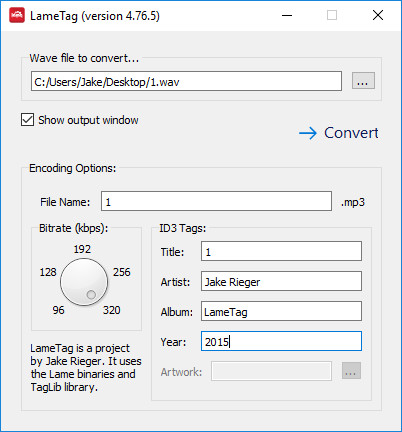The height and width of the screenshot is (432, 402).
Task: Pick the 96 kbps bitrate mark
Action: 58,310
